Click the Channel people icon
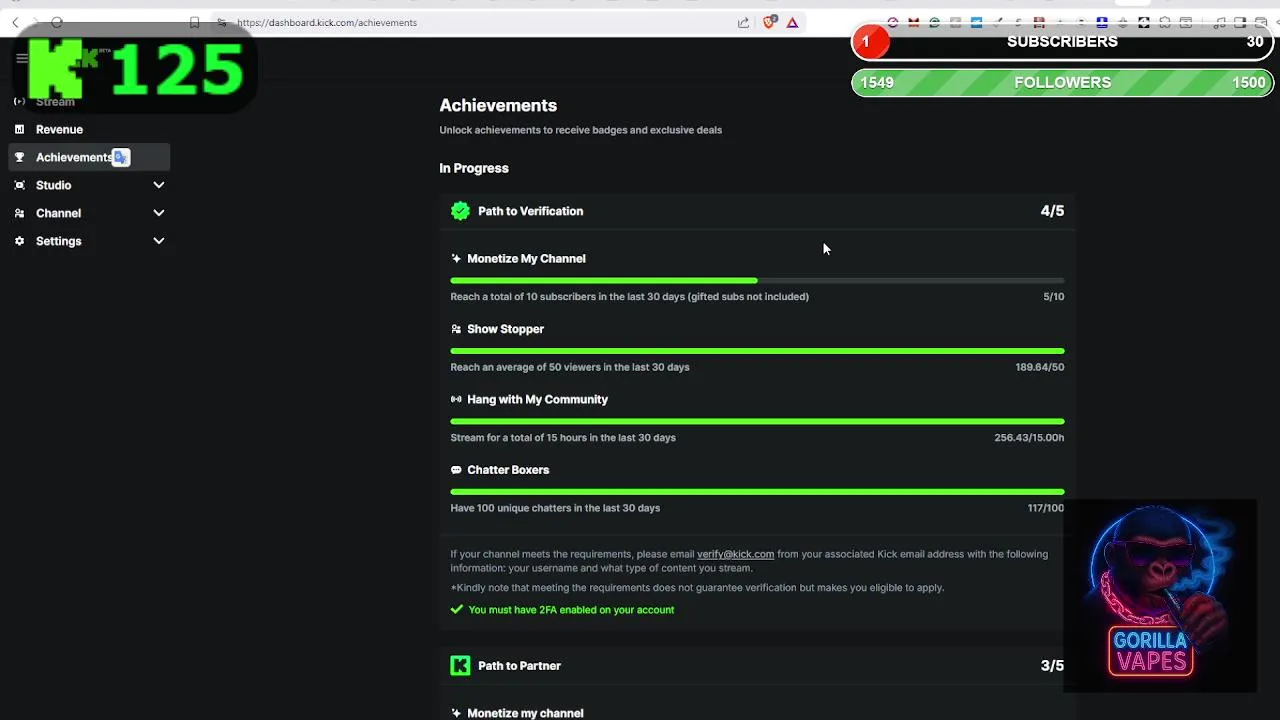The image size is (1280, 720). click(19, 213)
